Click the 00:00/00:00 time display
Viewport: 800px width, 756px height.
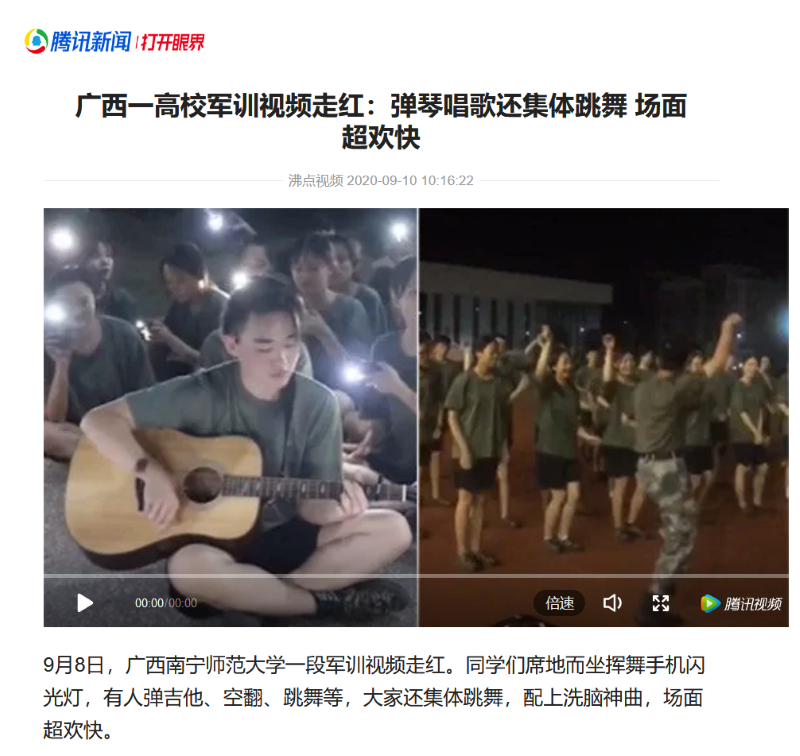tap(166, 603)
